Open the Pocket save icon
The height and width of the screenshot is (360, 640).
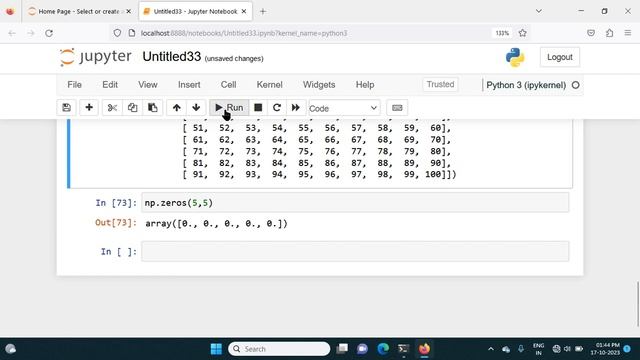(591, 33)
